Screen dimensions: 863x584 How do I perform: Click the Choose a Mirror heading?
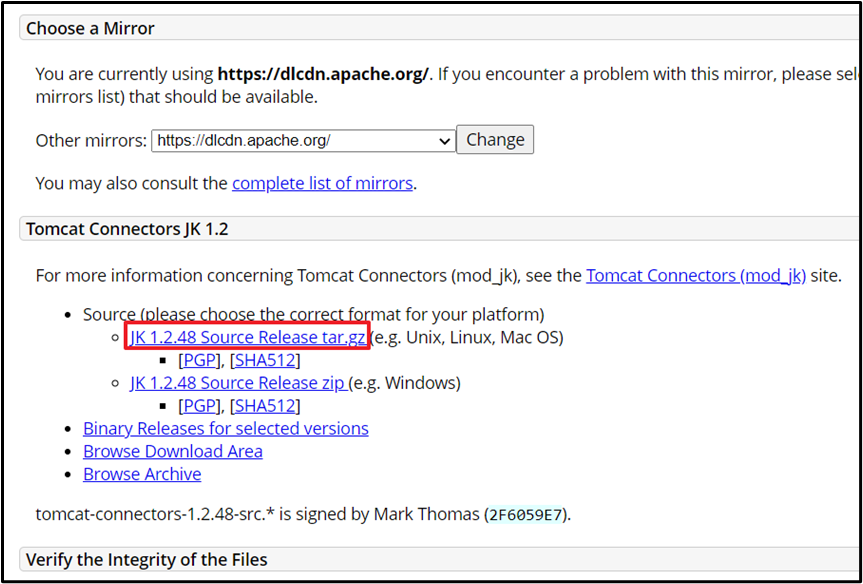point(90,28)
